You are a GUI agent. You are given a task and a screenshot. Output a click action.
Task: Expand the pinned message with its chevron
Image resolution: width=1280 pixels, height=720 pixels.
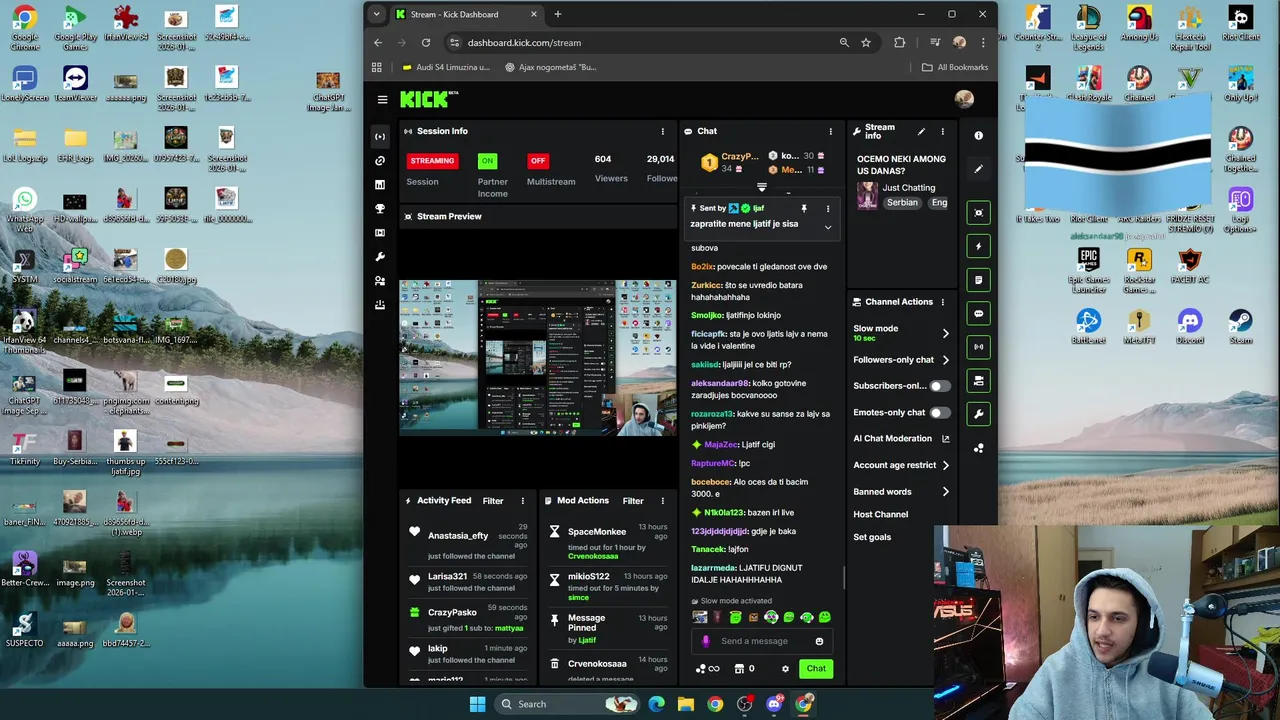pyautogui.click(x=827, y=227)
